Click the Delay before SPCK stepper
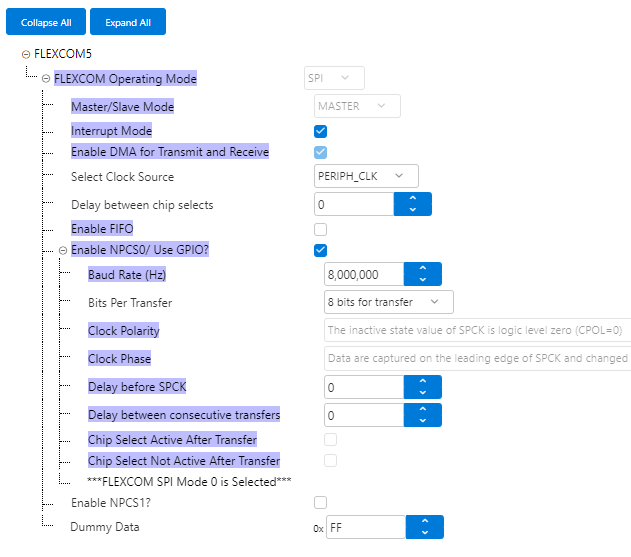The width and height of the screenshot is (631, 557). click(422, 387)
